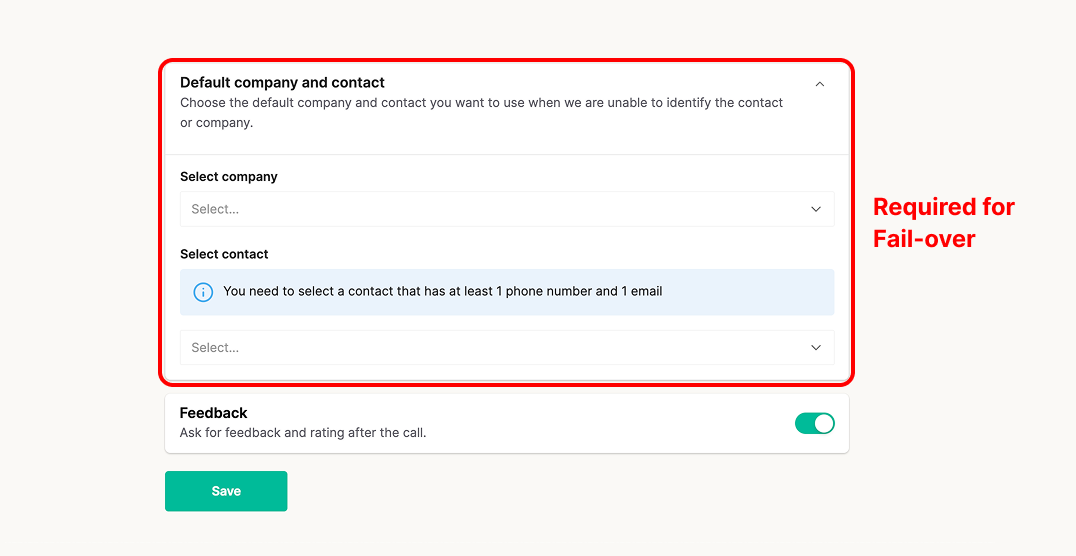Click the 'Default company and contact' heading
Viewport: 1076px width, 556px height.
pyautogui.click(x=282, y=82)
